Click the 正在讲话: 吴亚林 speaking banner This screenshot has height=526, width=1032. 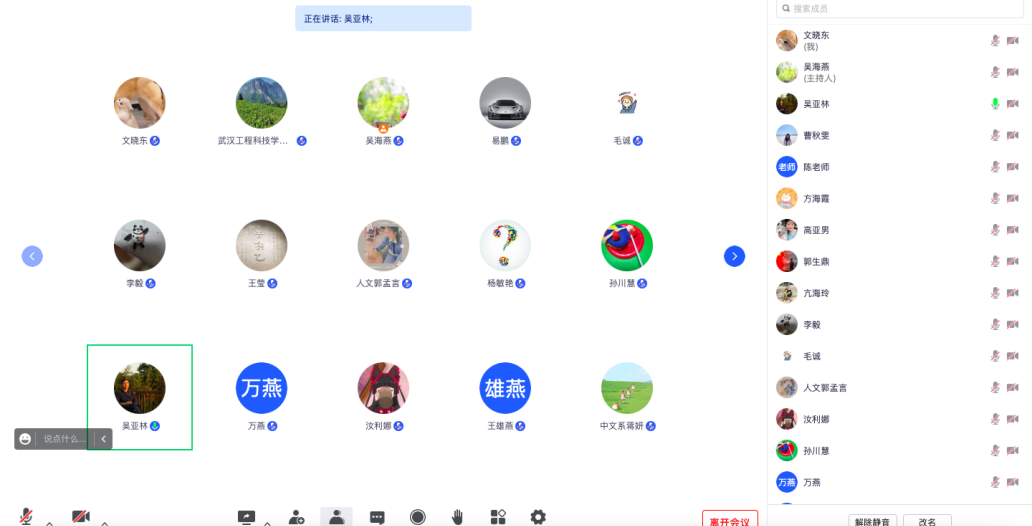pyautogui.click(x=383, y=18)
